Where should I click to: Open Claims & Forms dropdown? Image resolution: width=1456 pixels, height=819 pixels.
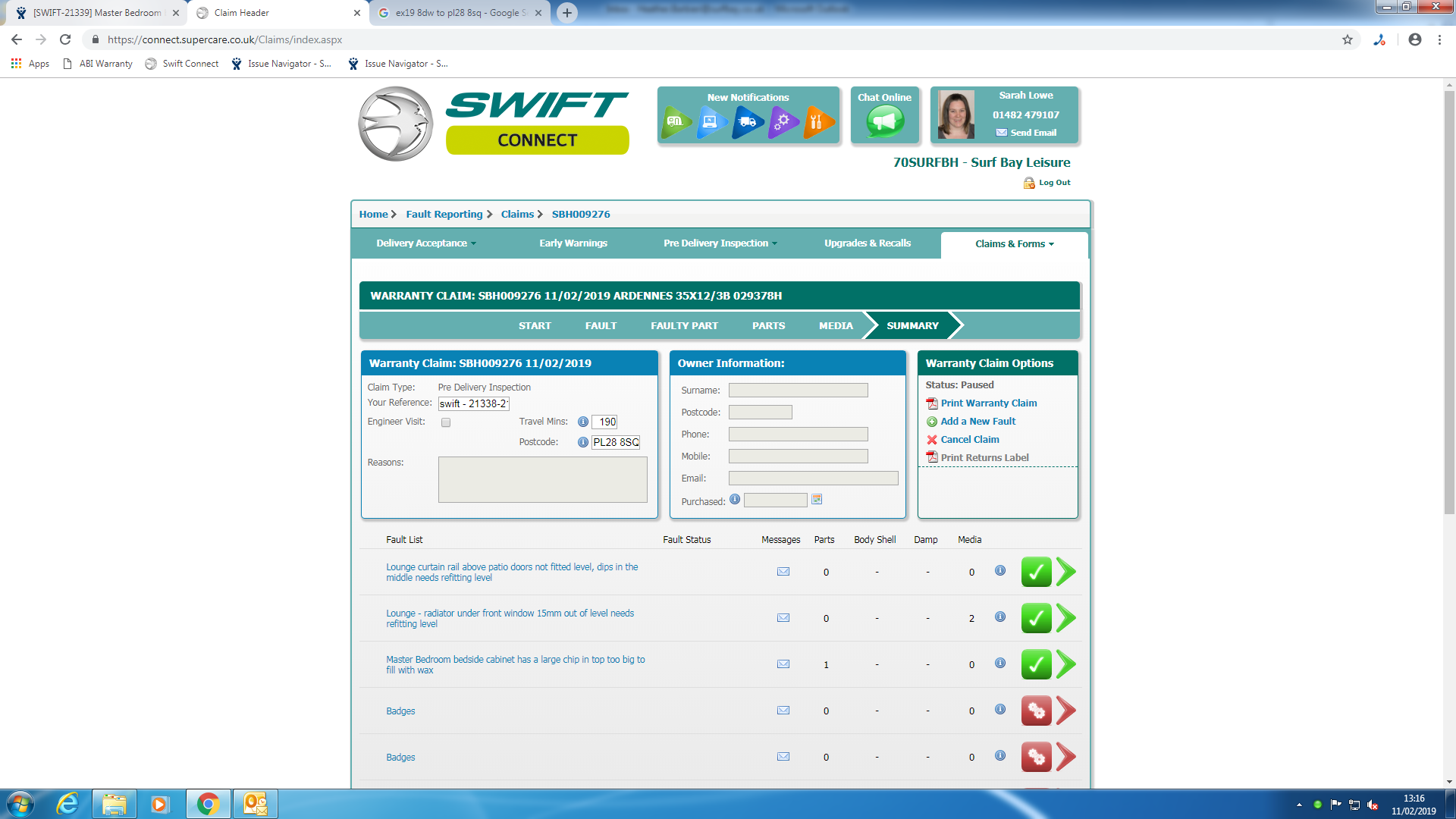coord(1014,244)
